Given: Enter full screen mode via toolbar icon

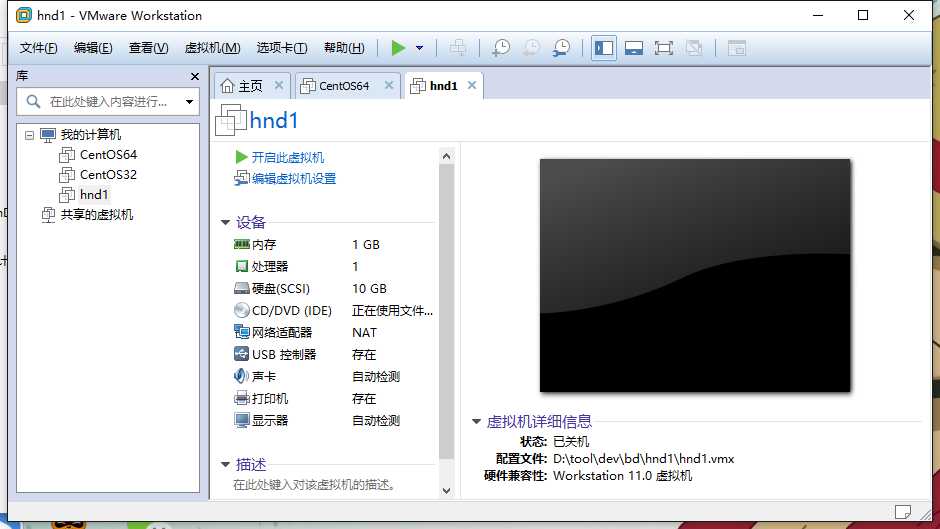Looking at the screenshot, I should click(664, 48).
